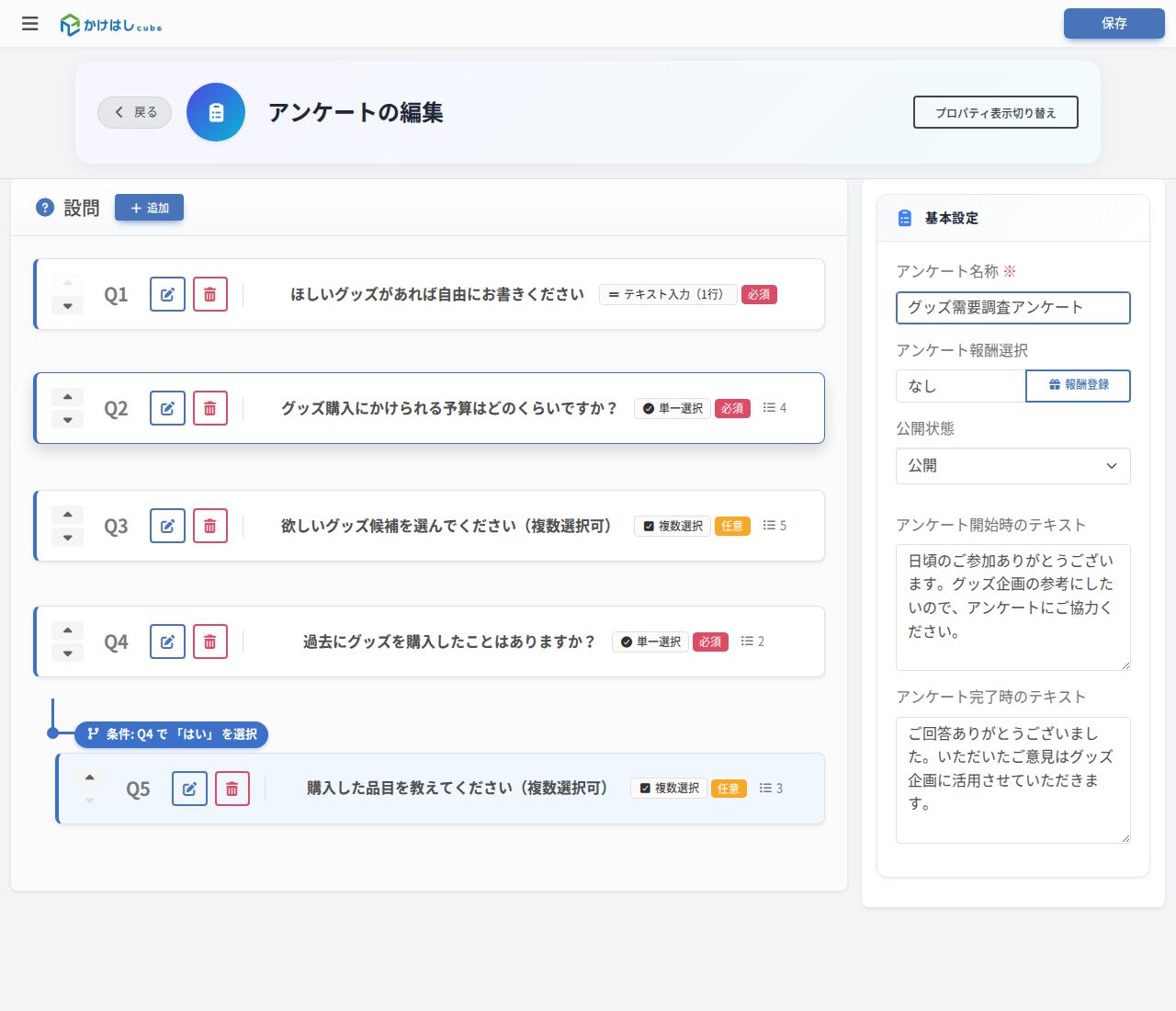Click the condition badge for Q4 はい

coord(171,734)
